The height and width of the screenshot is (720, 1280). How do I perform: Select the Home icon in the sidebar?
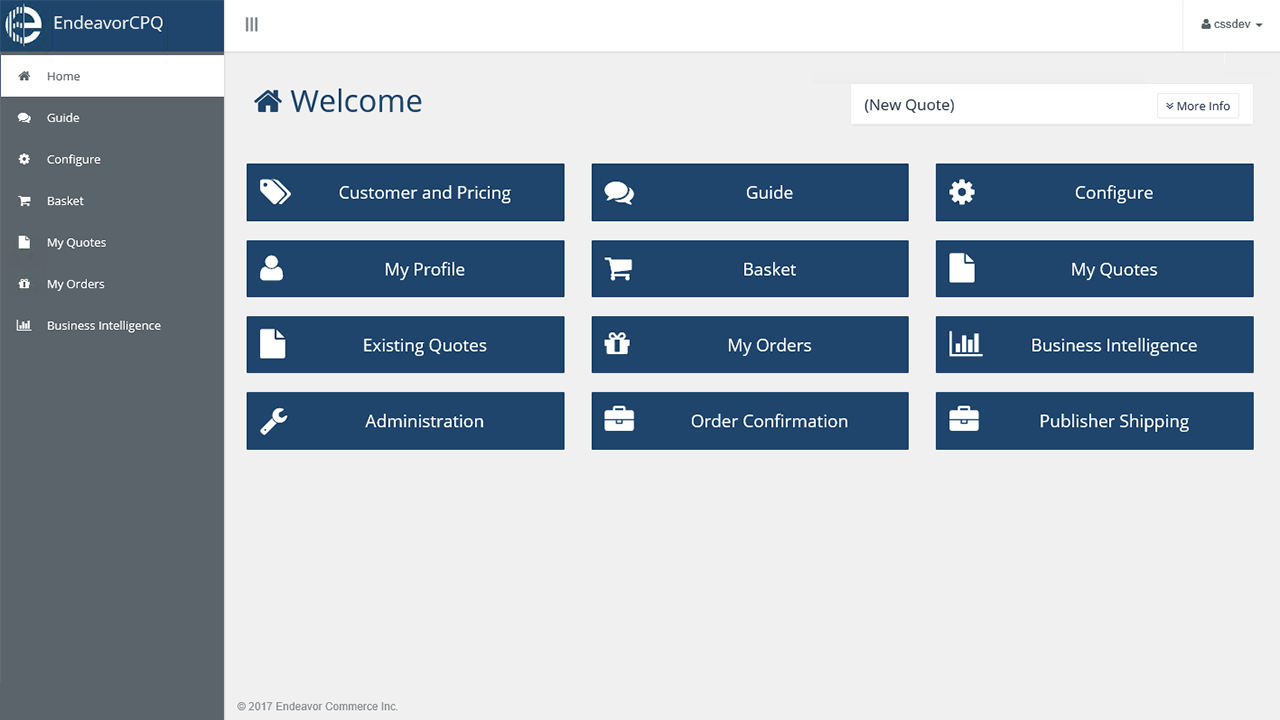tap(24, 76)
